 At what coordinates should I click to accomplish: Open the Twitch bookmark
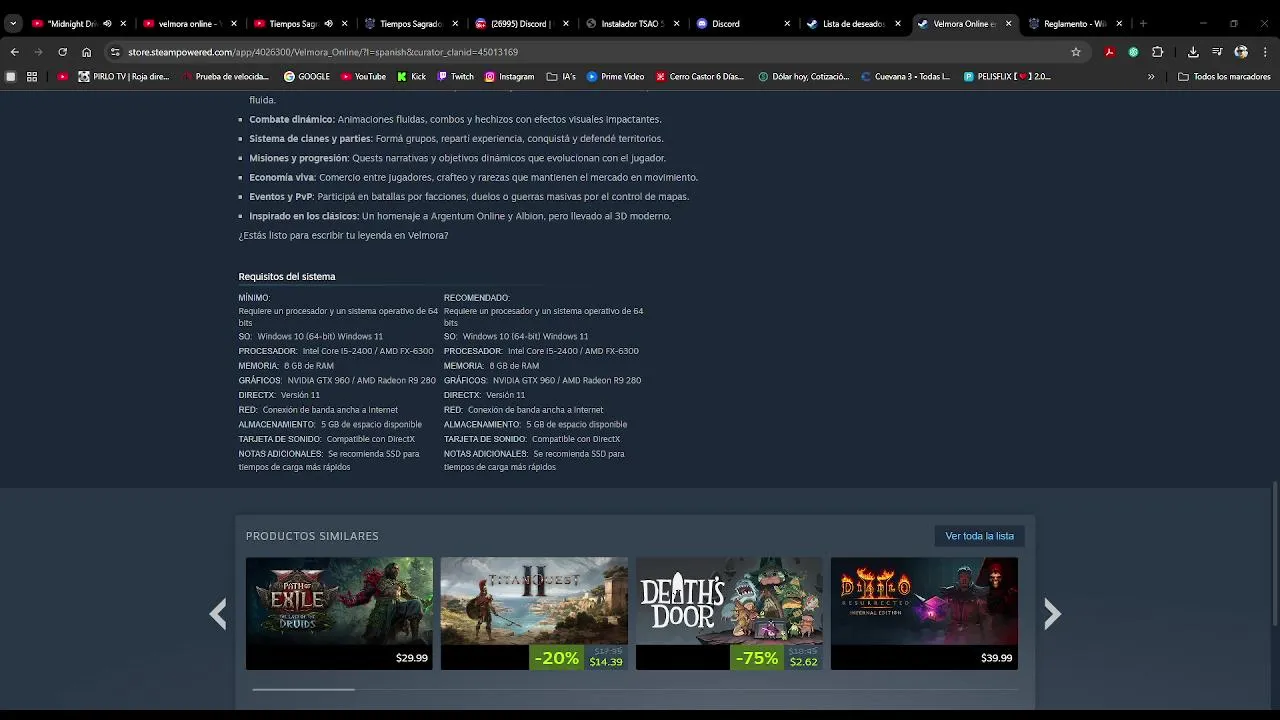click(456, 76)
